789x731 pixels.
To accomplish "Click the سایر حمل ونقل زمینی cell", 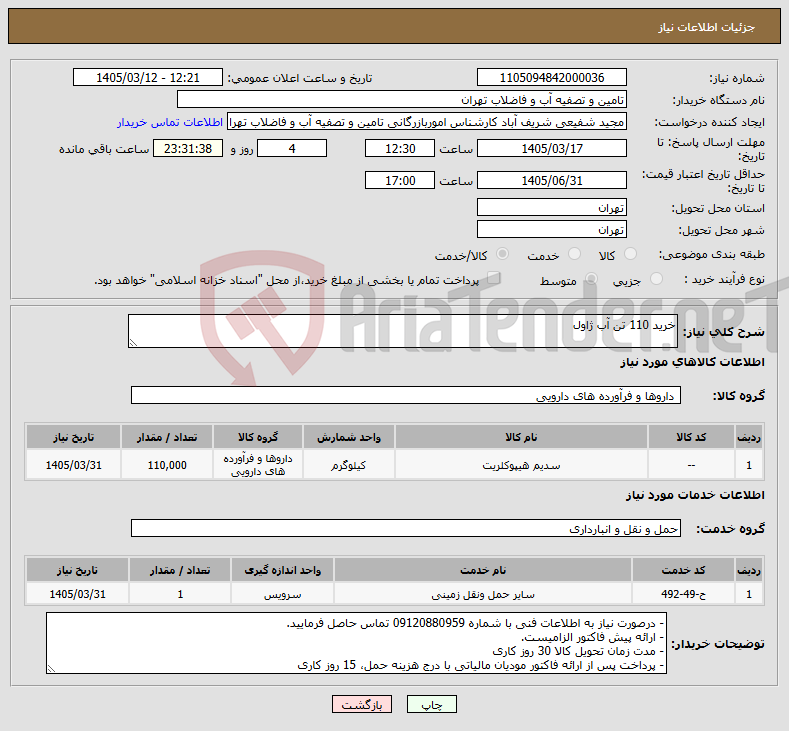I will 483,594.
